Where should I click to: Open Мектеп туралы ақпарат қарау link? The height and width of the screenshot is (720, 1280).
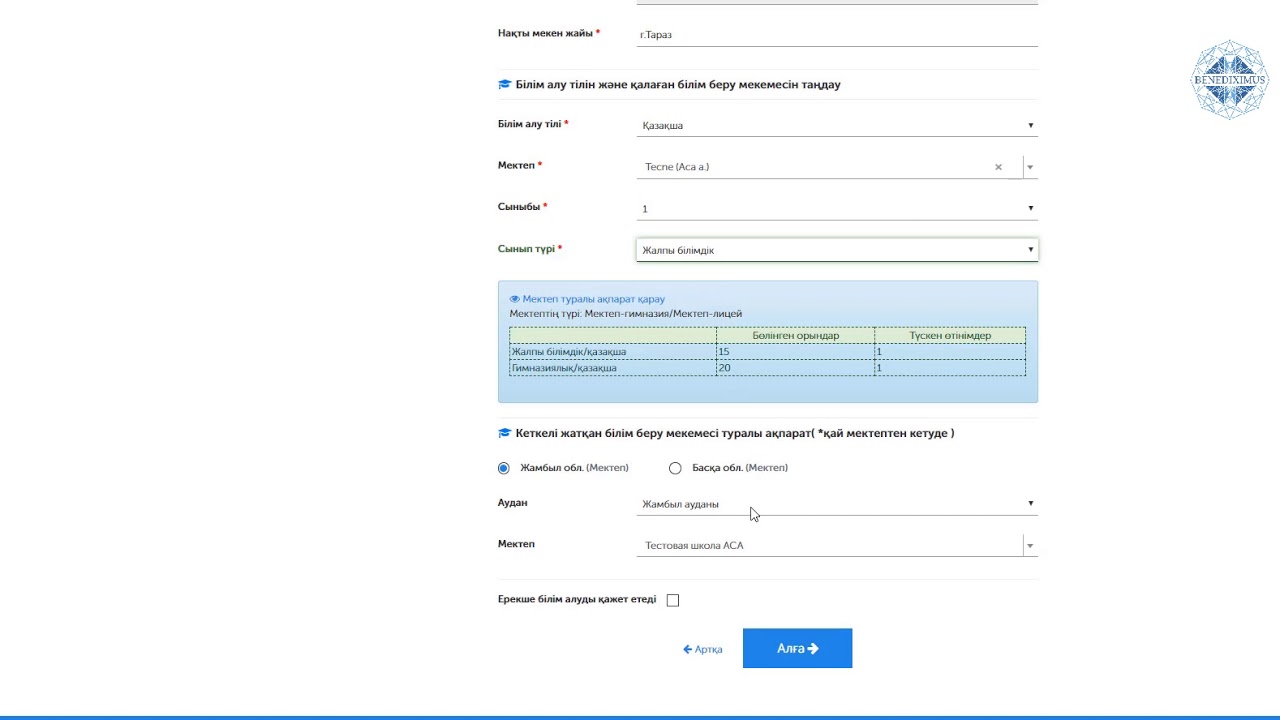[593, 299]
